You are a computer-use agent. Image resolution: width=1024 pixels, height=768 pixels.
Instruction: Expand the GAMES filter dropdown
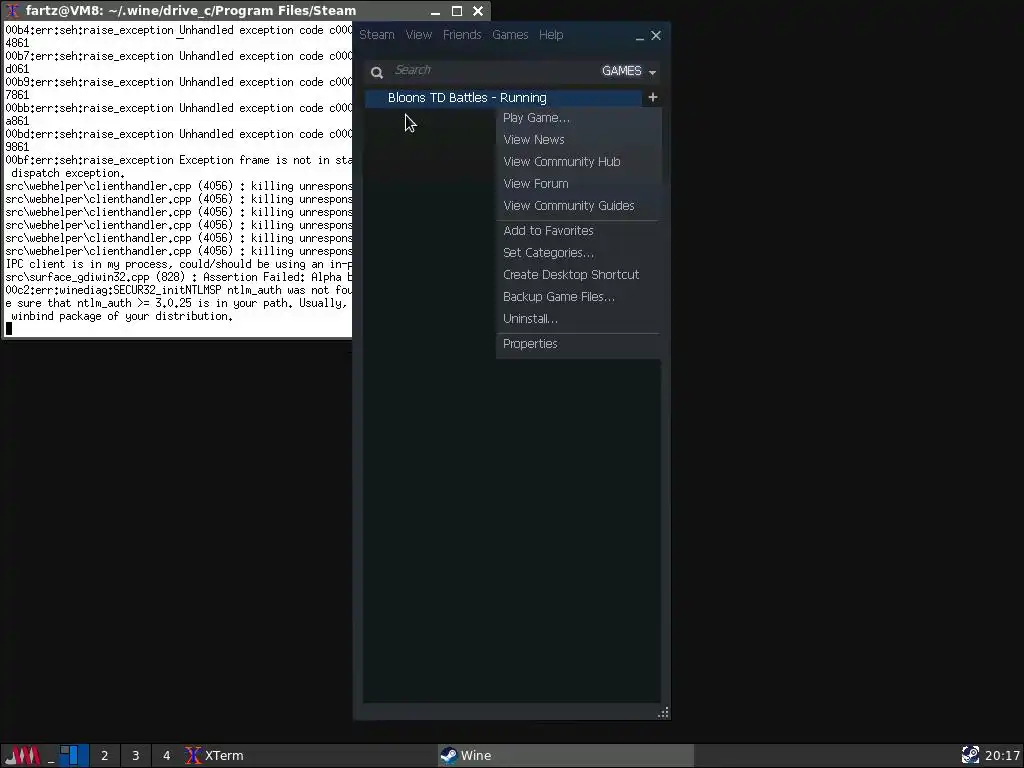tap(629, 71)
